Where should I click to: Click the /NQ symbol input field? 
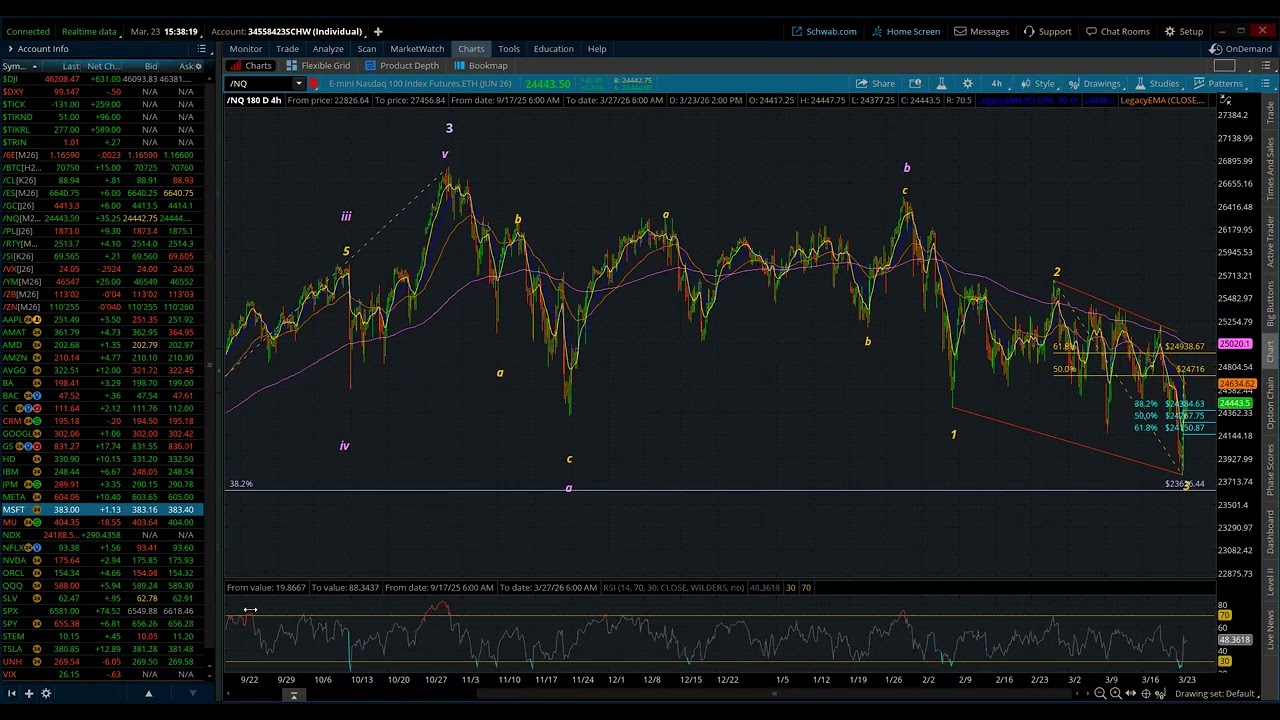pos(259,83)
